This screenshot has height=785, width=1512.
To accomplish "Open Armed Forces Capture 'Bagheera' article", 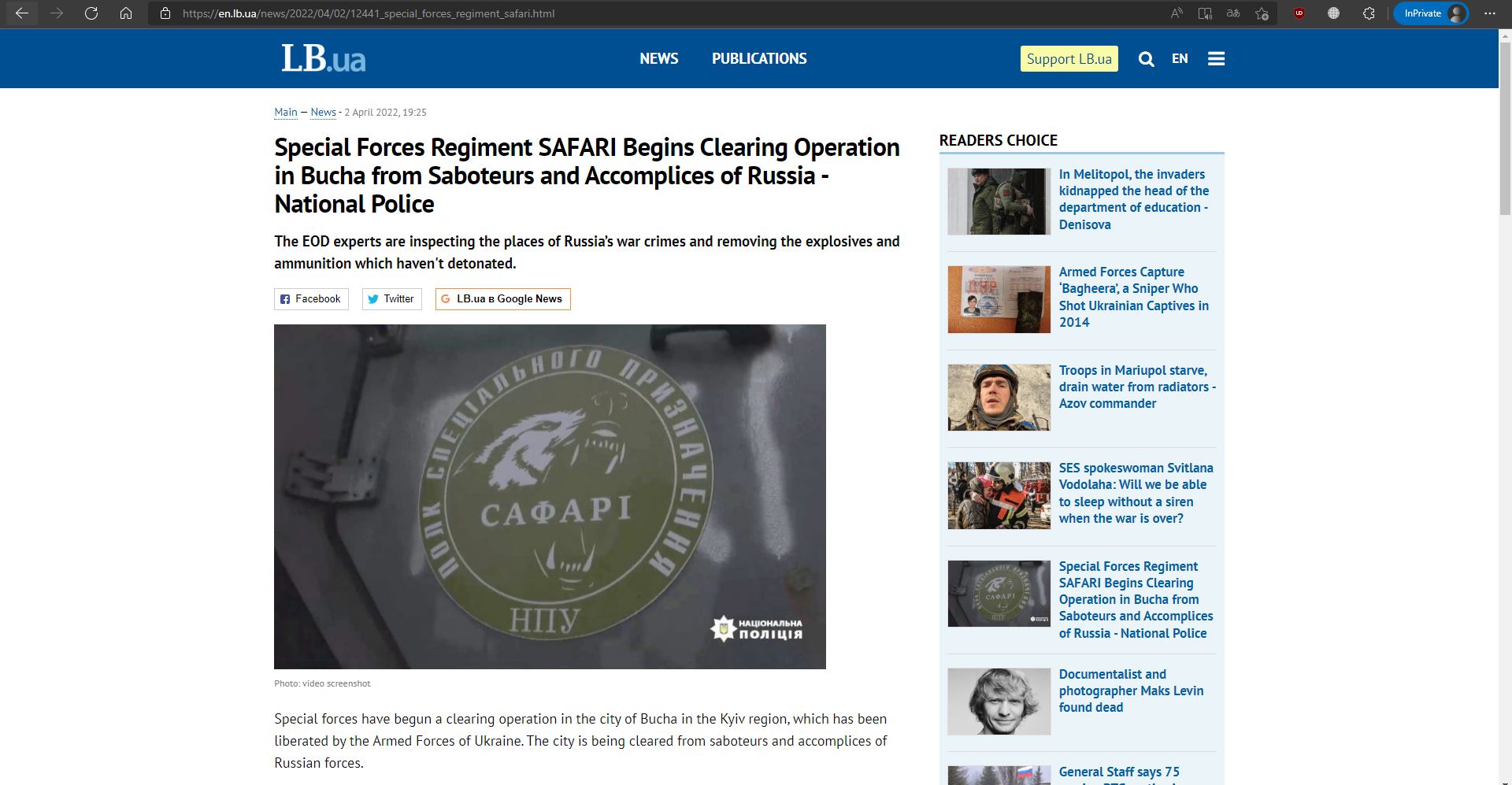I will click(1134, 297).
